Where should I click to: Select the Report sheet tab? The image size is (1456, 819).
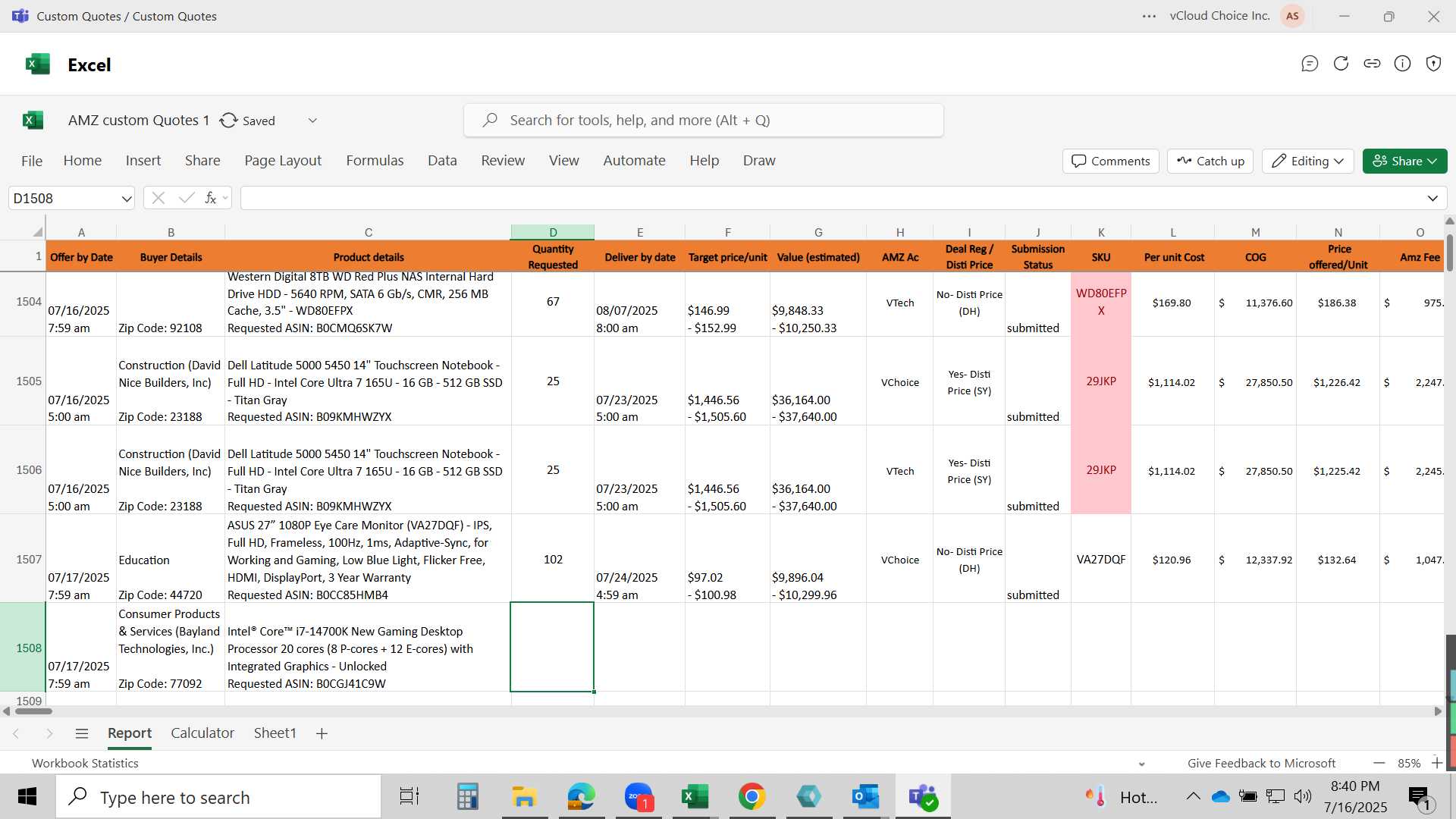(x=130, y=733)
